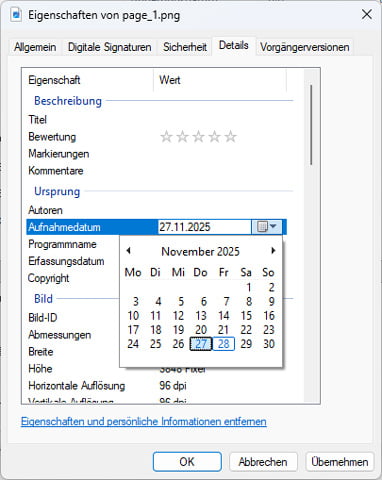This screenshot has width=382, height=480.
Task: Set rating to one star
Action: pos(166,137)
